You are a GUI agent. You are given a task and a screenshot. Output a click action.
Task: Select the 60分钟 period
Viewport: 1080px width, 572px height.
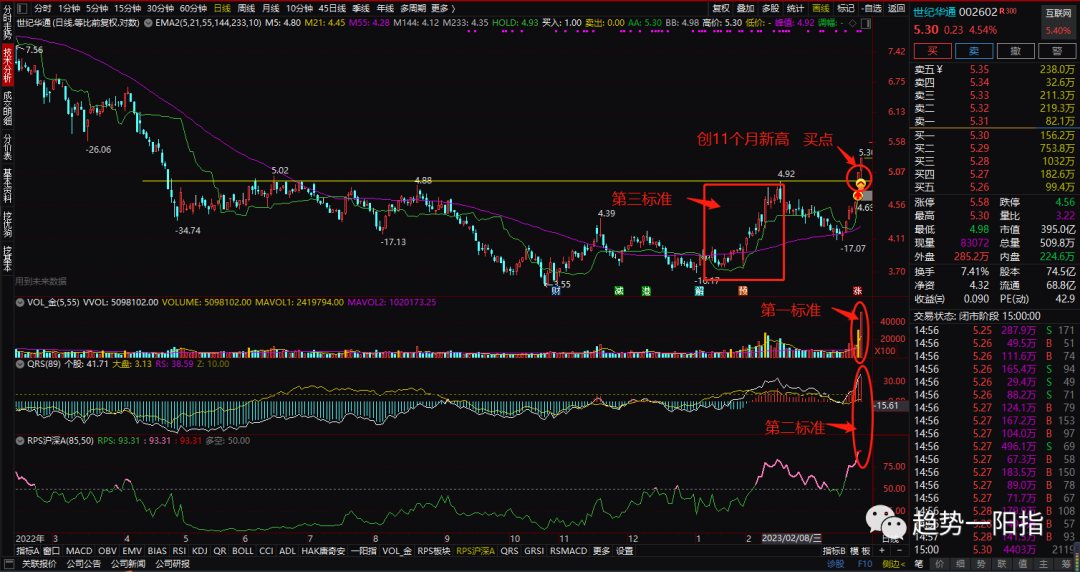pos(194,8)
